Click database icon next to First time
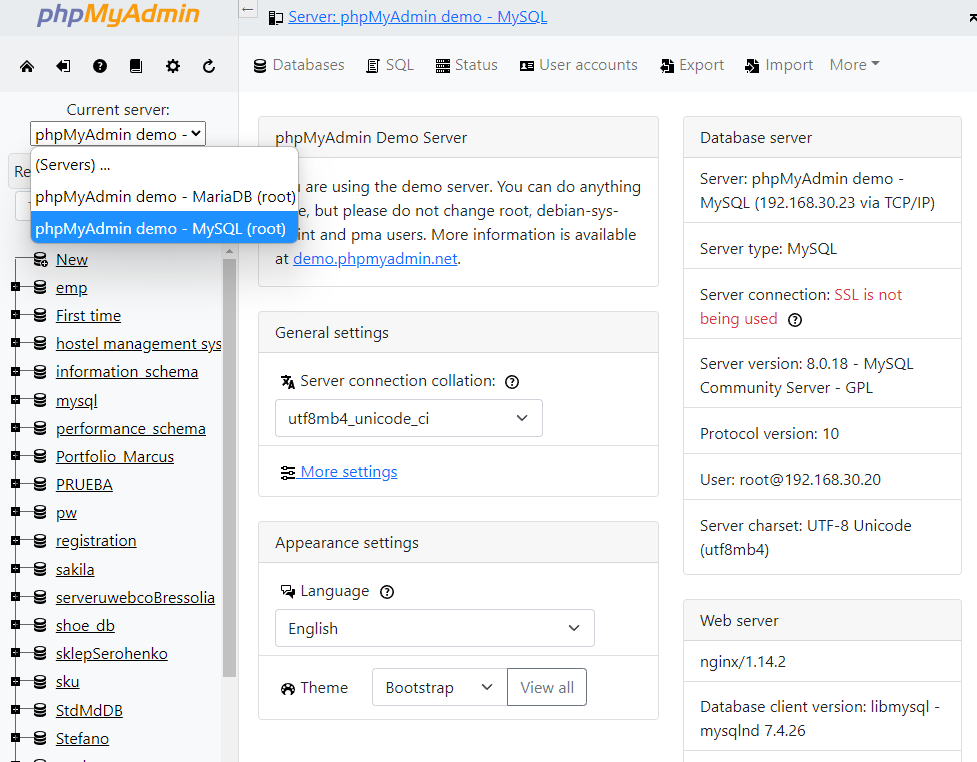This screenshot has width=977, height=762. click(40, 315)
